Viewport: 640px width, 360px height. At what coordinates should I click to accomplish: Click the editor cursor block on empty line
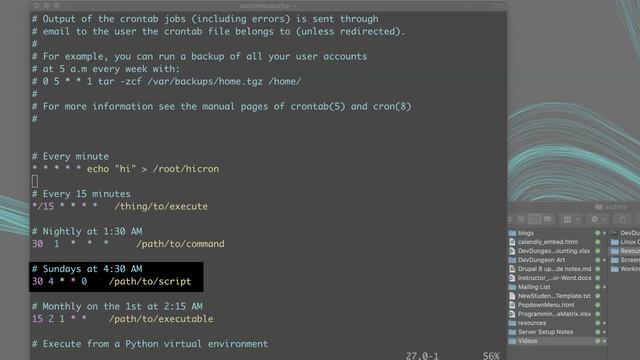tap(35, 181)
